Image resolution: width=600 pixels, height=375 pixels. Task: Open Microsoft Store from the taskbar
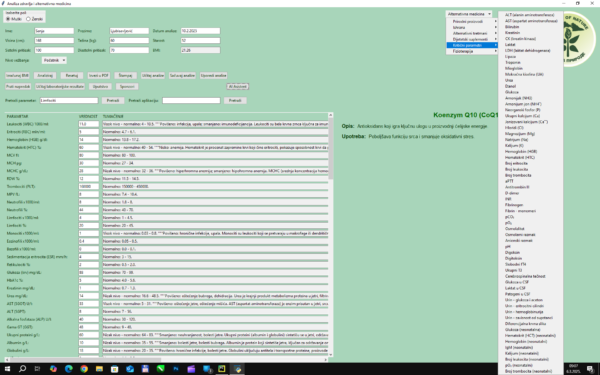coord(114,369)
